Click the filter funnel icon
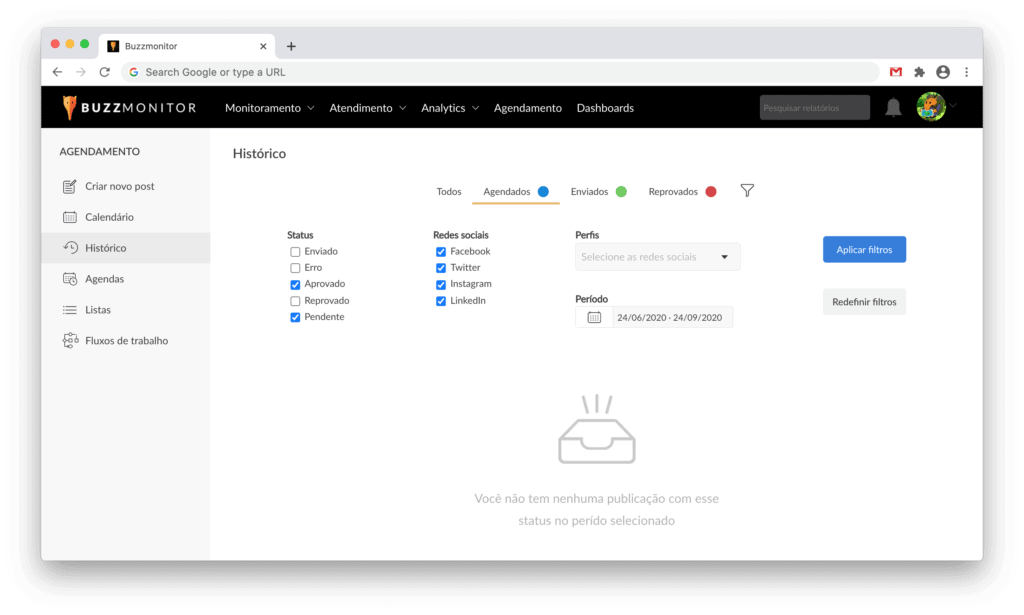 click(747, 191)
